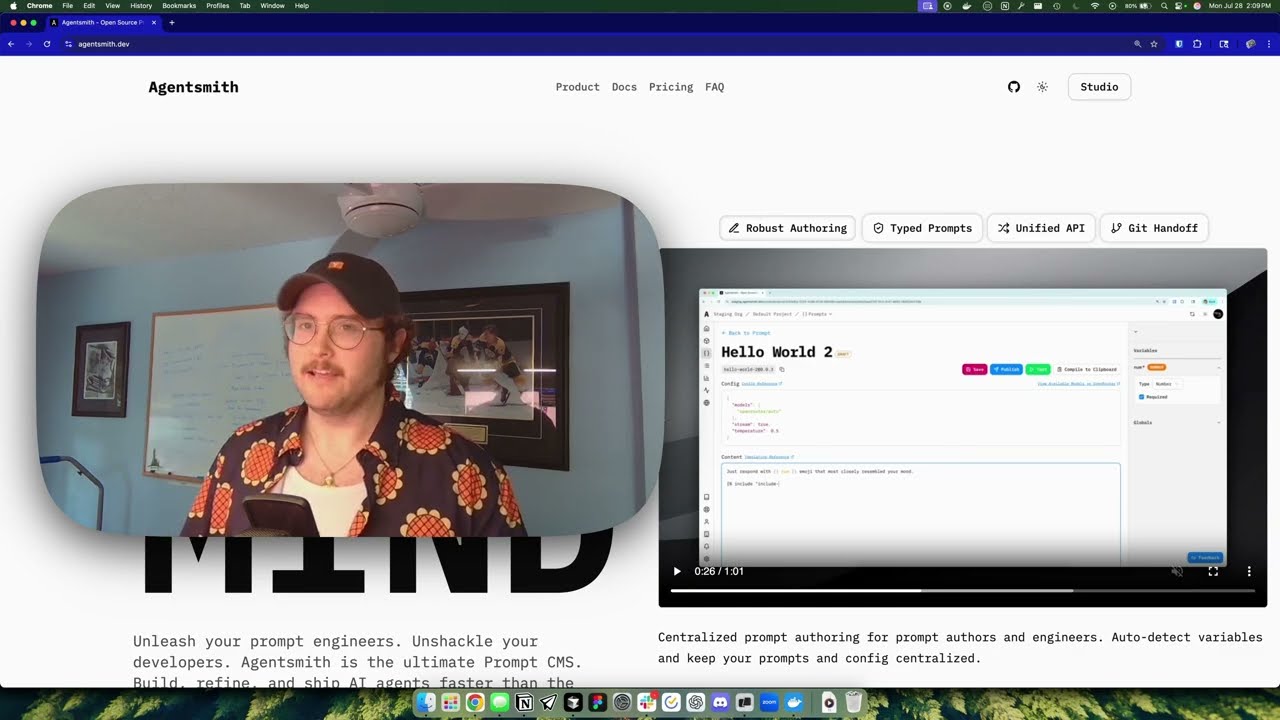Open Spotlight search in menu bar
1280x720 pixels.
click(1164, 6)
